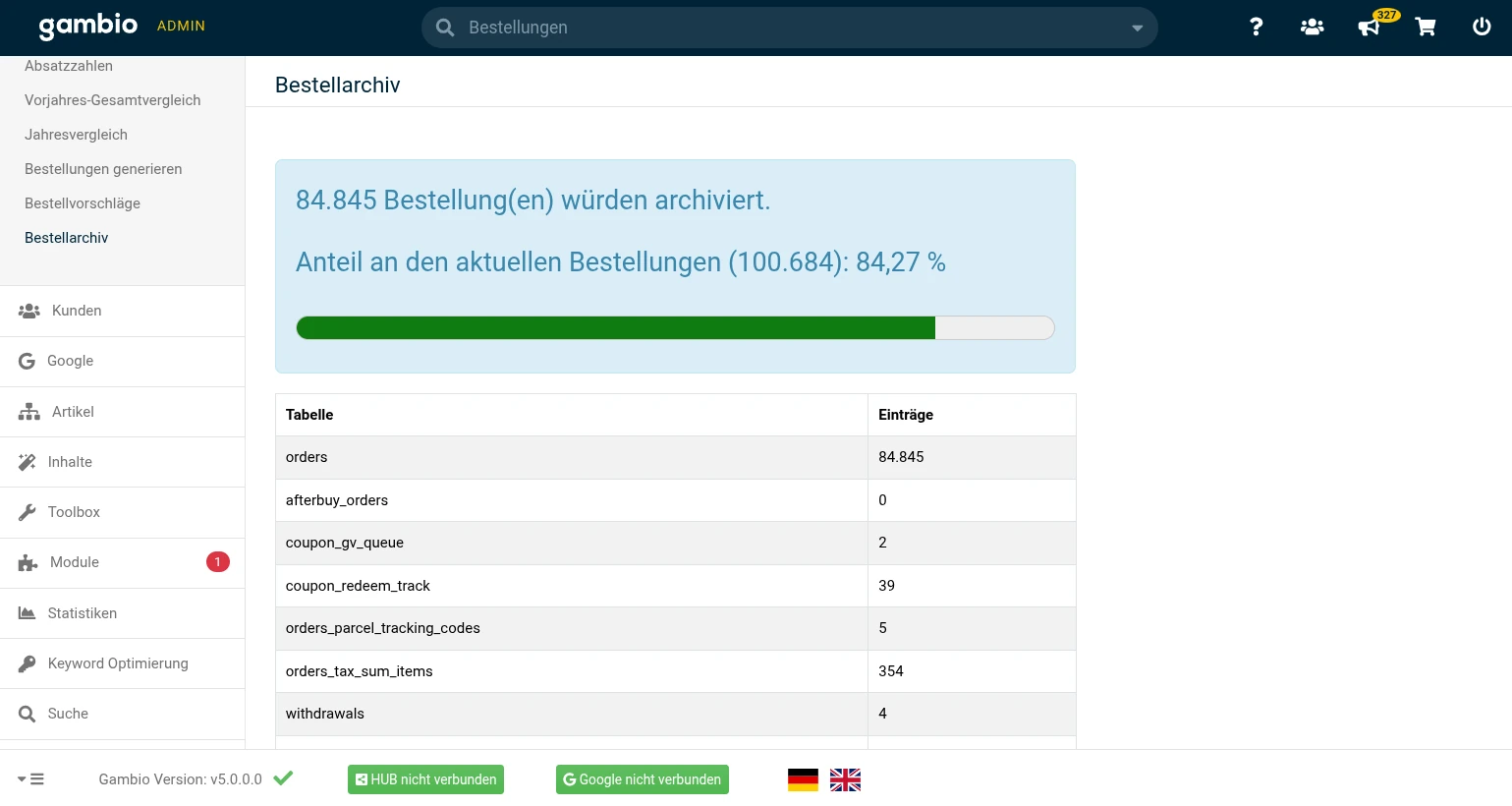Switch language with the German flag
This screenshot has height=806, width=1512.
point(803,779)
